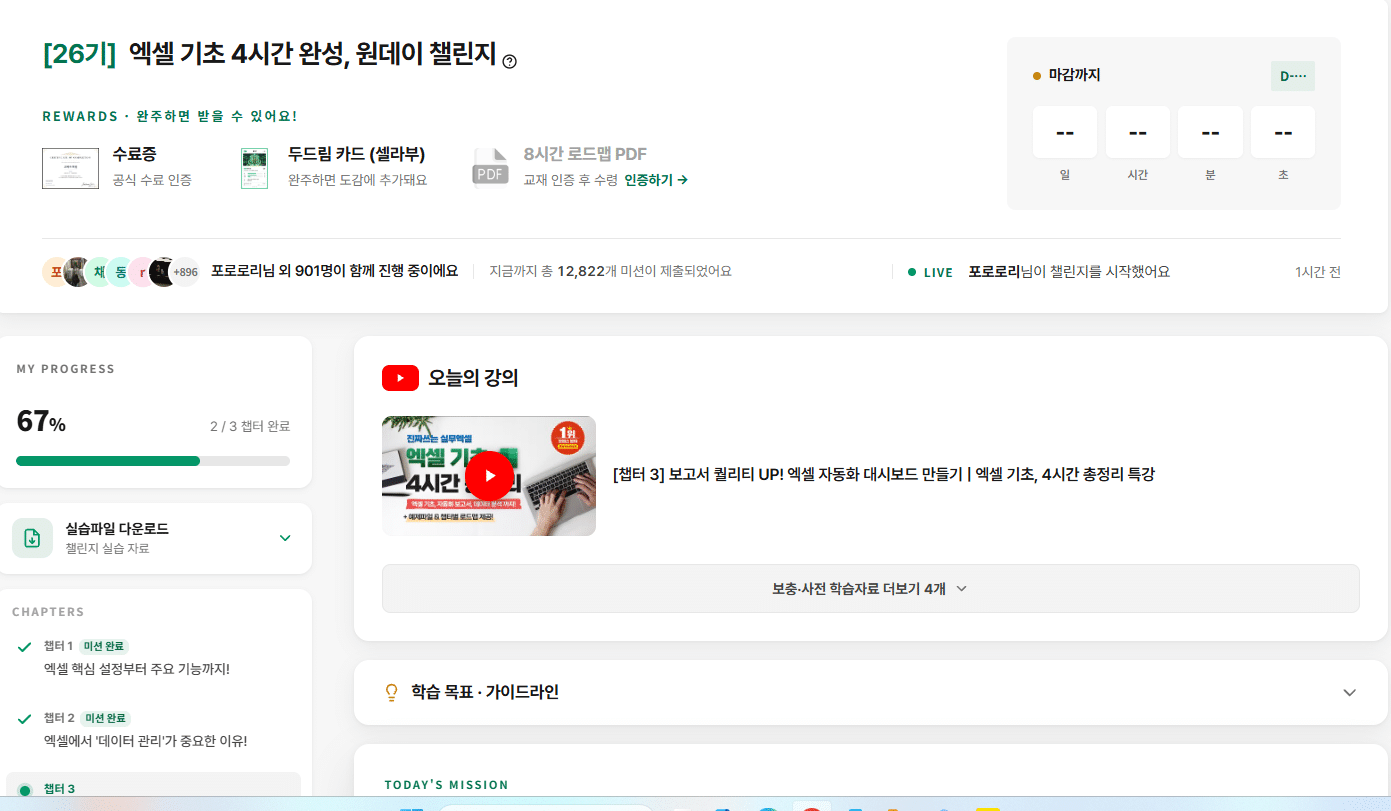Select the 챕터 3 chapter row
The width and height of the screenshot is (1391, 811).
pyautogui.click(x=153, y=785)
